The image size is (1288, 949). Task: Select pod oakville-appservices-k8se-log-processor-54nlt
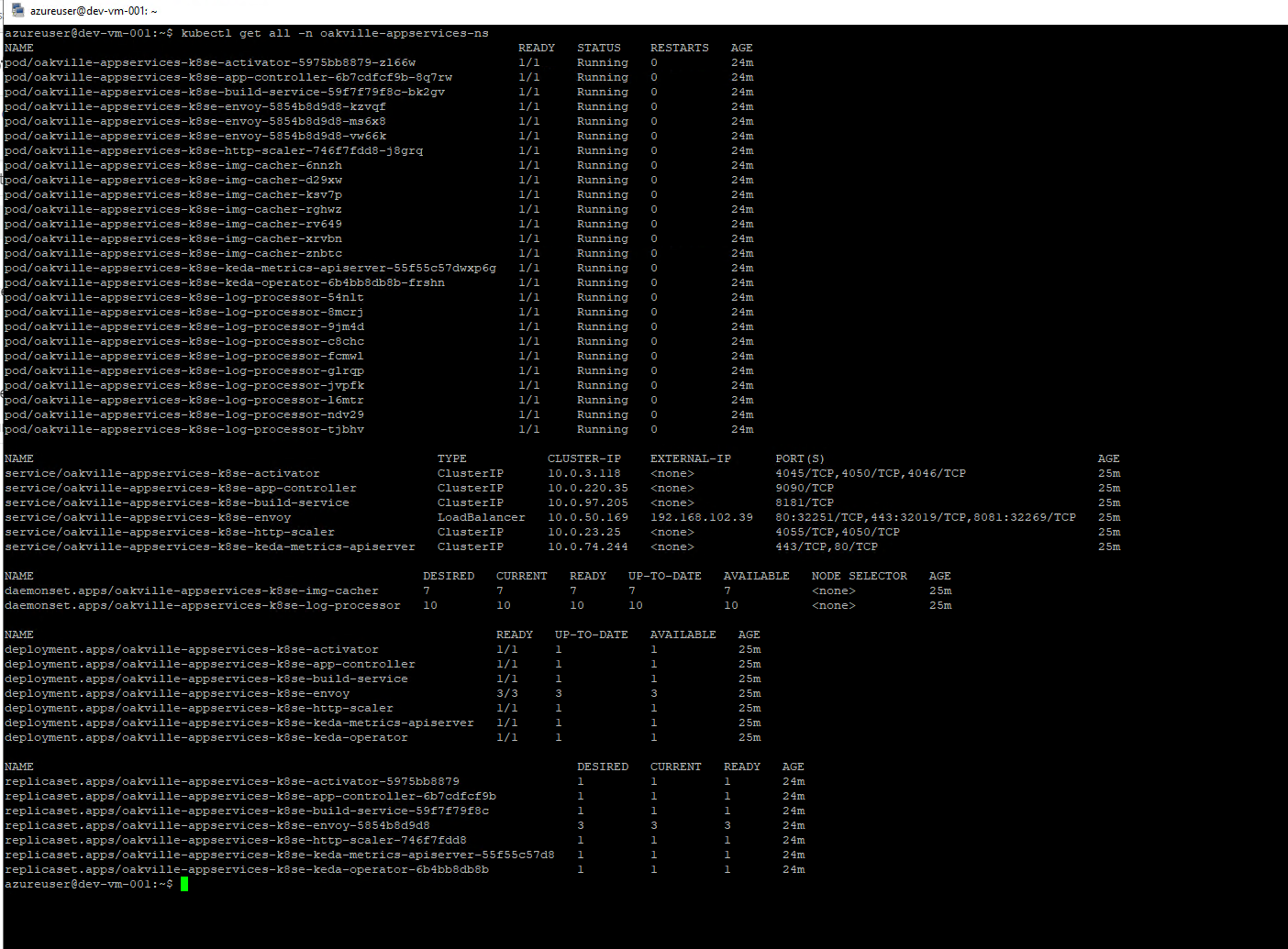coord(183,297)
